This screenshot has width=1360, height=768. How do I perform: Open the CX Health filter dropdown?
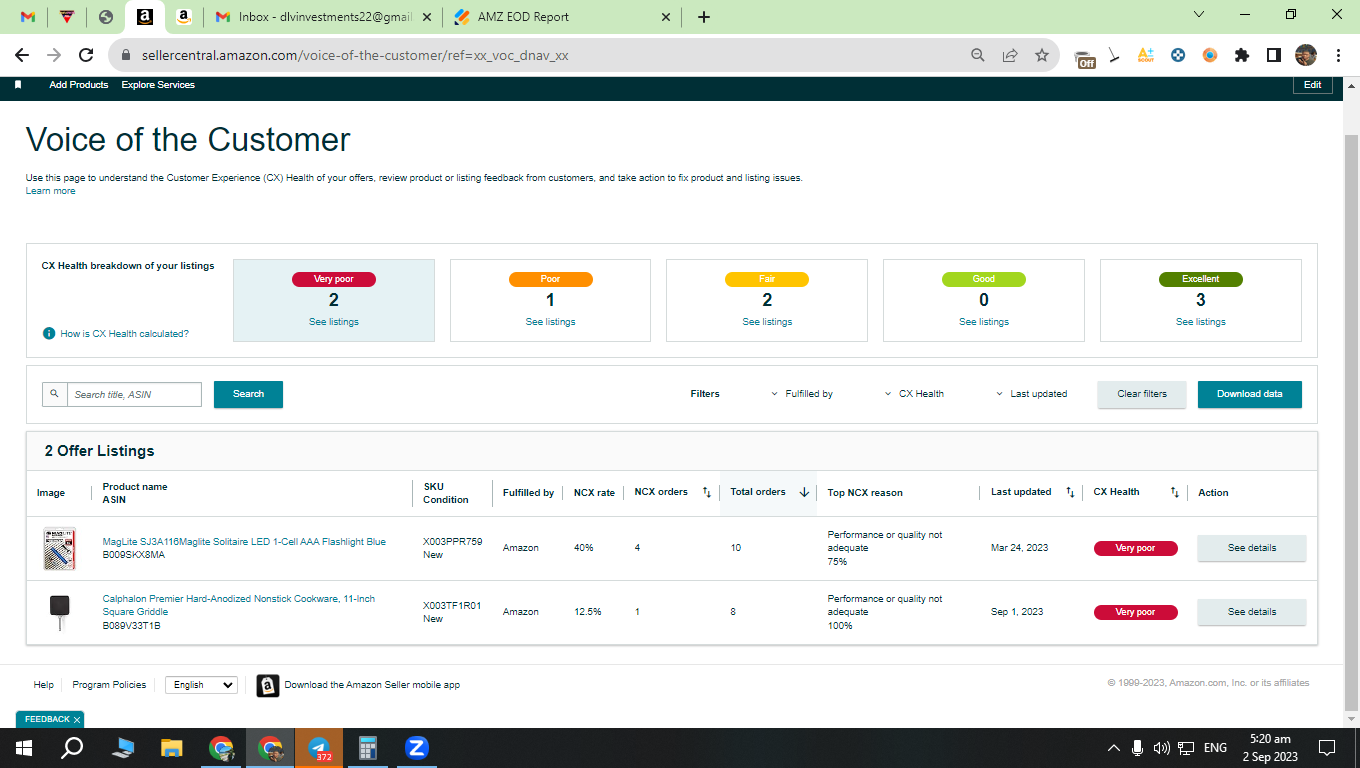(x=914, y=394)
